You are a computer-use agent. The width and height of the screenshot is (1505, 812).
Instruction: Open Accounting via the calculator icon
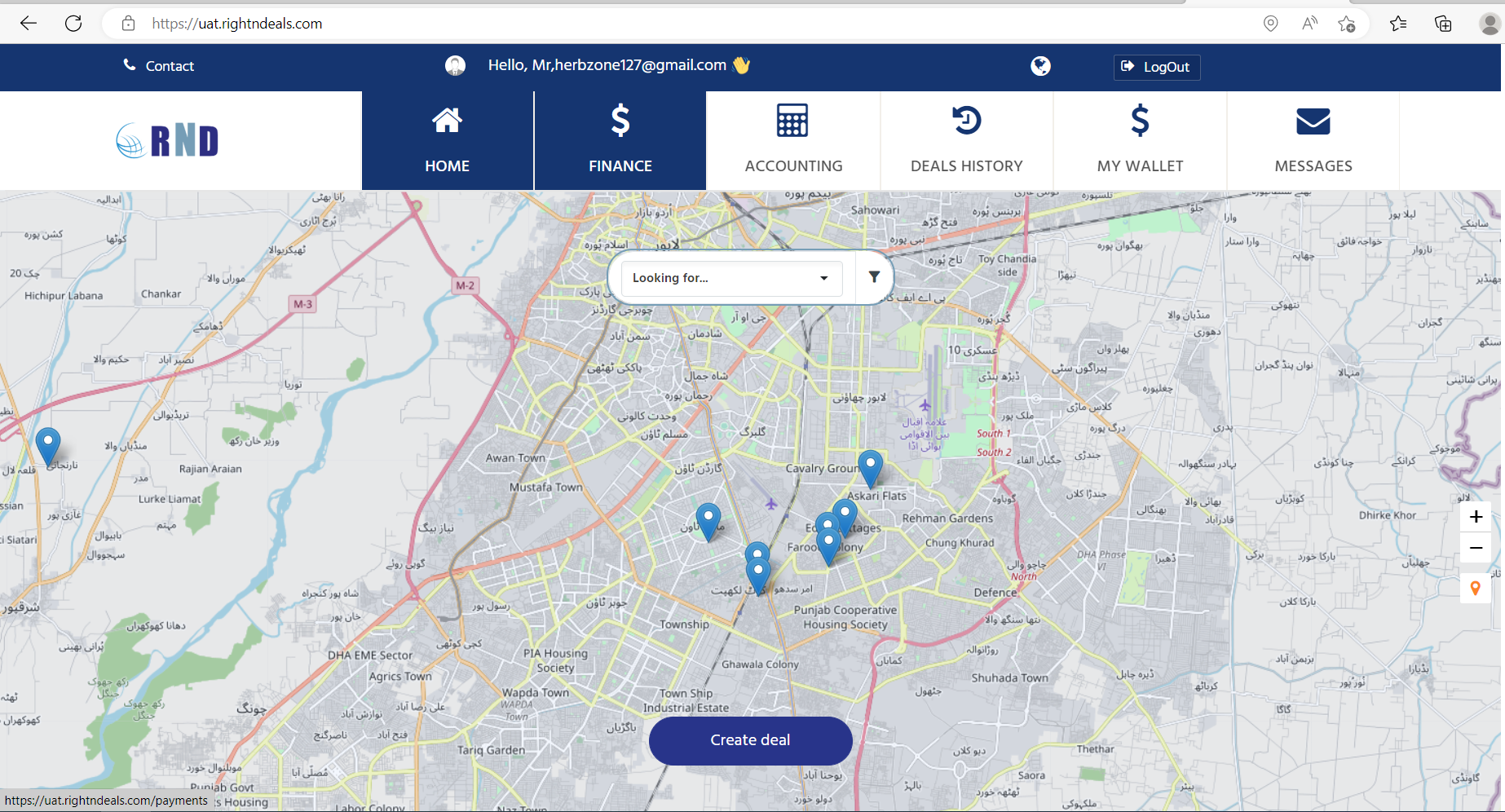point(793,120)
